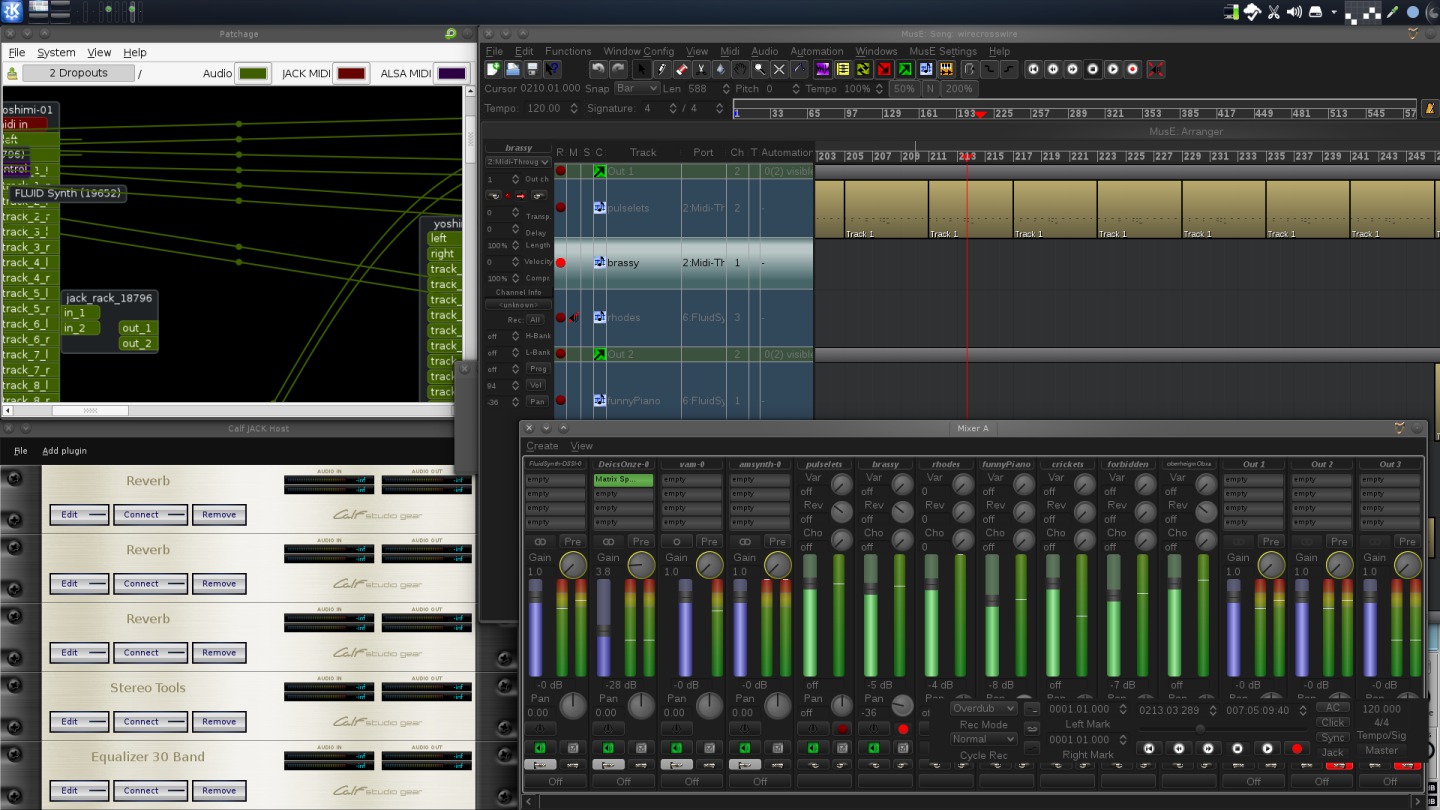Toggle record arm on the brassy track
The image size is (1440, 810).
click(560, 263)
